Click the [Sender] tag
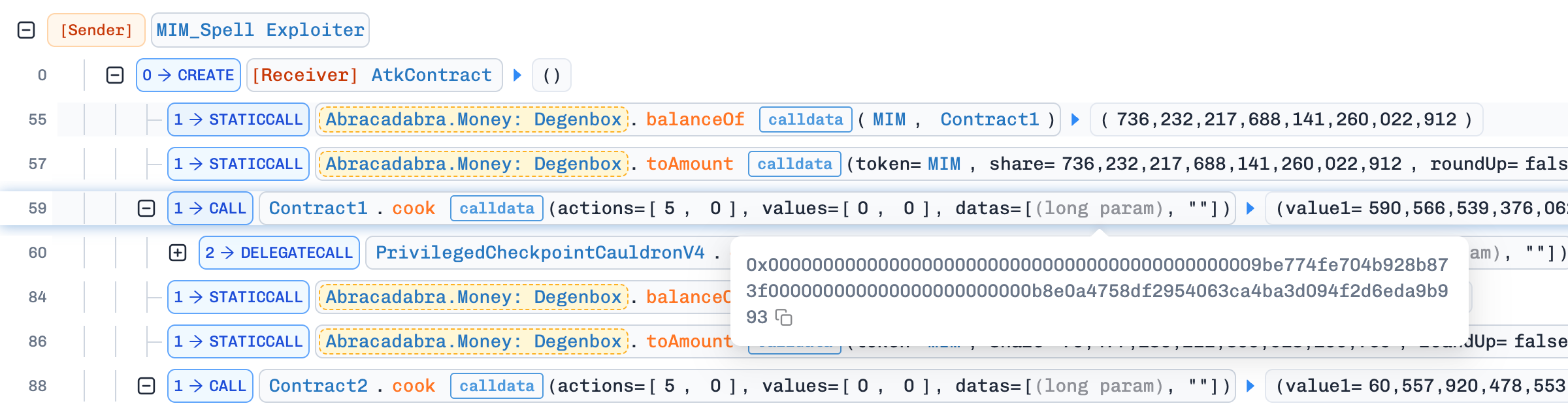Screen dimensions: 1568x410 [96, 30]
